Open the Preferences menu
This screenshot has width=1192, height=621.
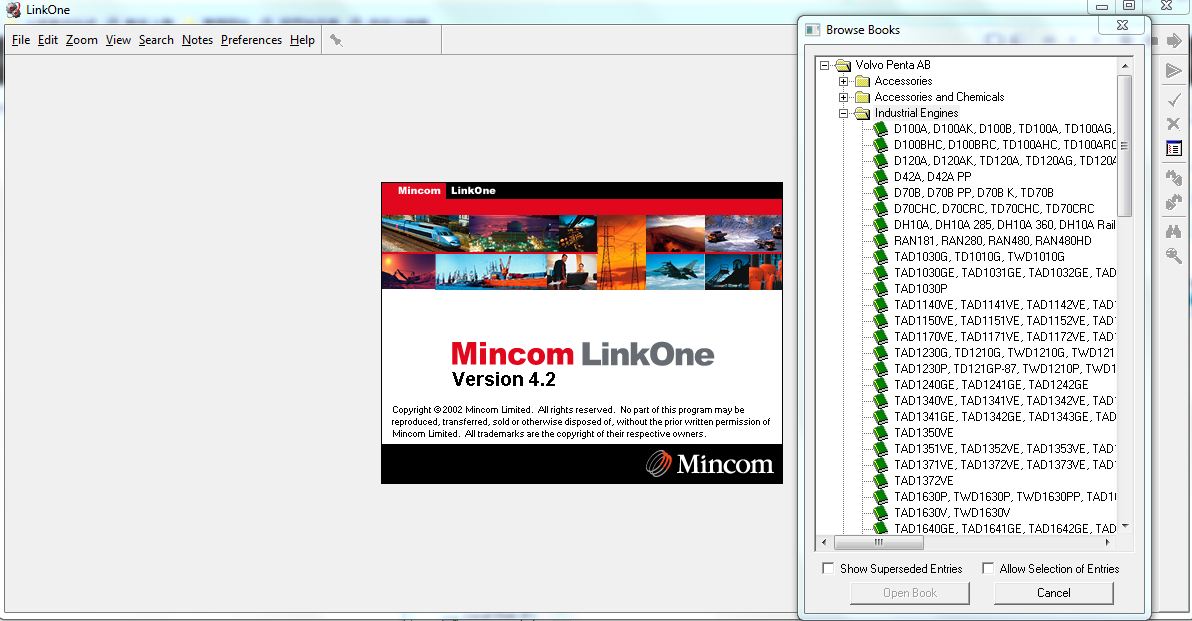pyautogui.click(x=251, y=40)
